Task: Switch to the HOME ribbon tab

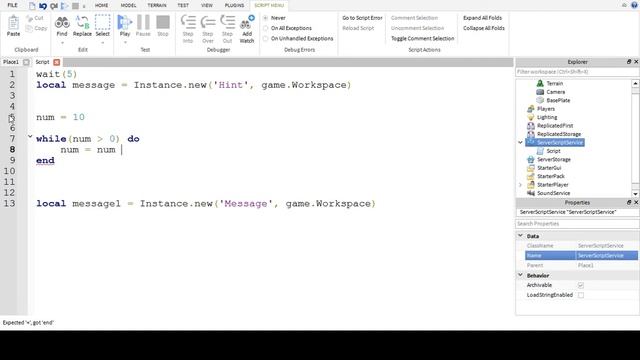Action: pos(101,5)
